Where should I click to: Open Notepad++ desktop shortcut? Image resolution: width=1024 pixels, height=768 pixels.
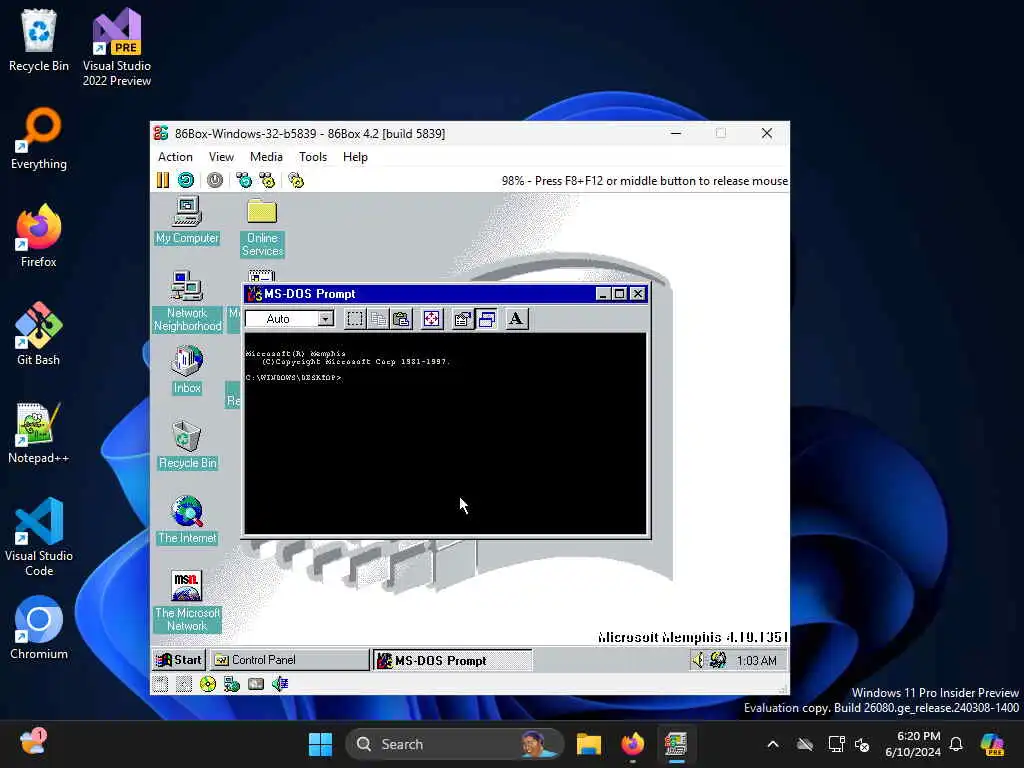coord(39,432)
